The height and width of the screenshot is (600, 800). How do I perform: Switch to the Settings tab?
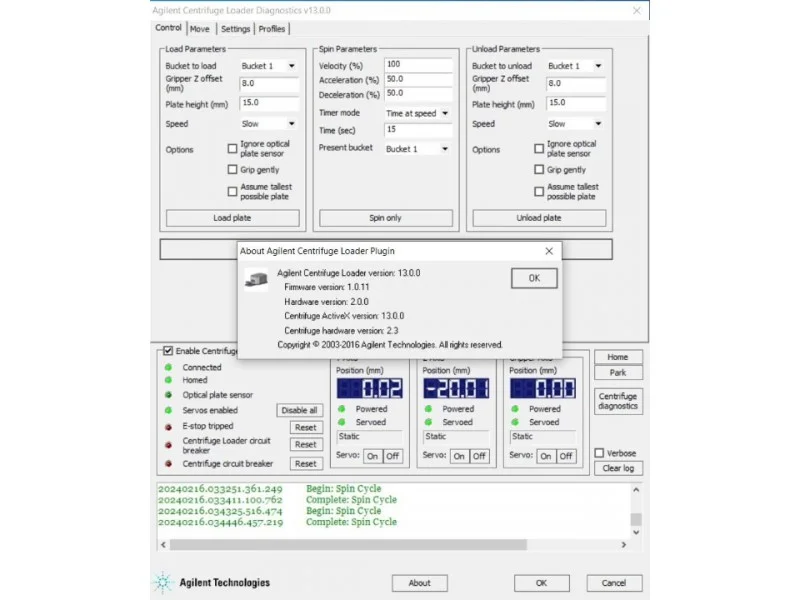[x=236, y=29]
